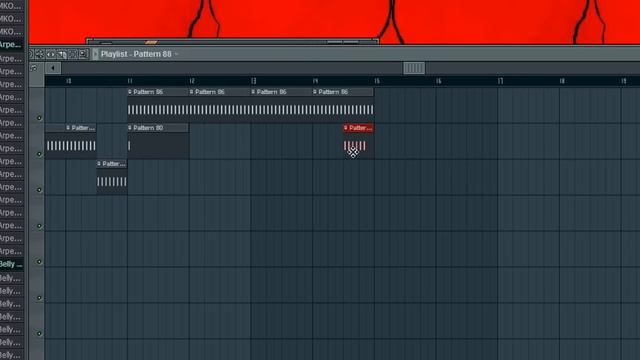Image resolution: width=640 pixels, height=360 pixels.
Task: Open clip menu arrow of fourth Pattern 86 clip
Action: [315, 92]
